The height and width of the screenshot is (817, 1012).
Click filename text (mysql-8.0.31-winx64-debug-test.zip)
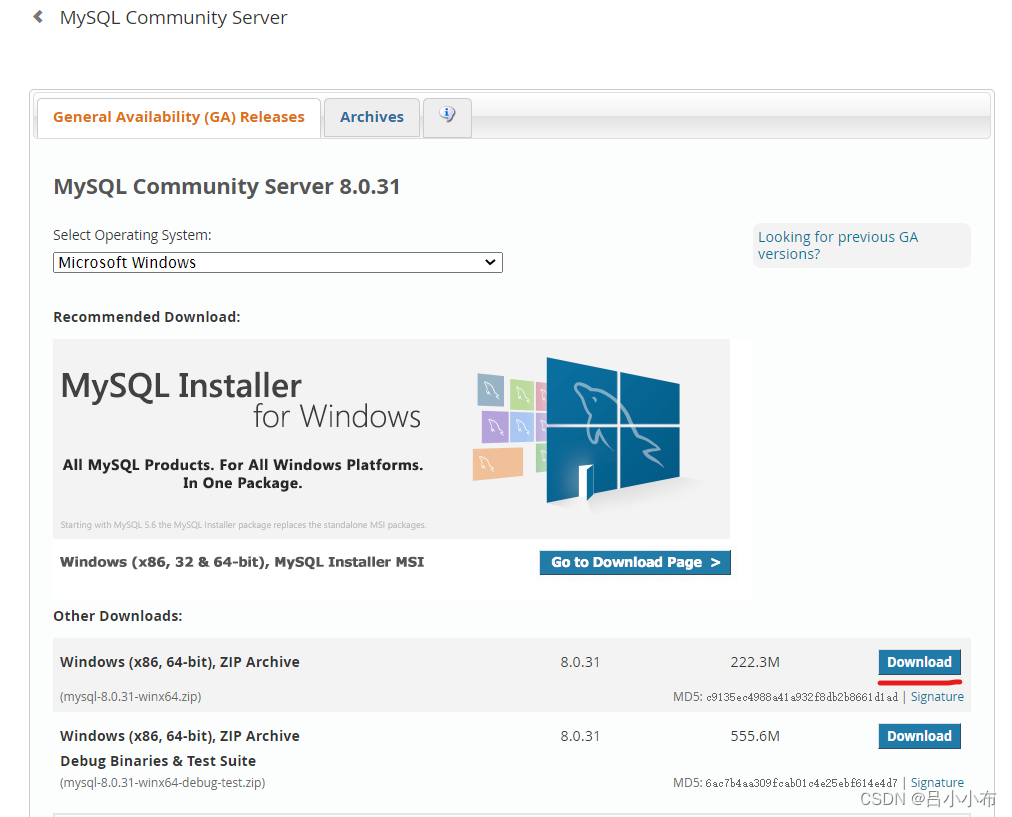tap(162, 783)
